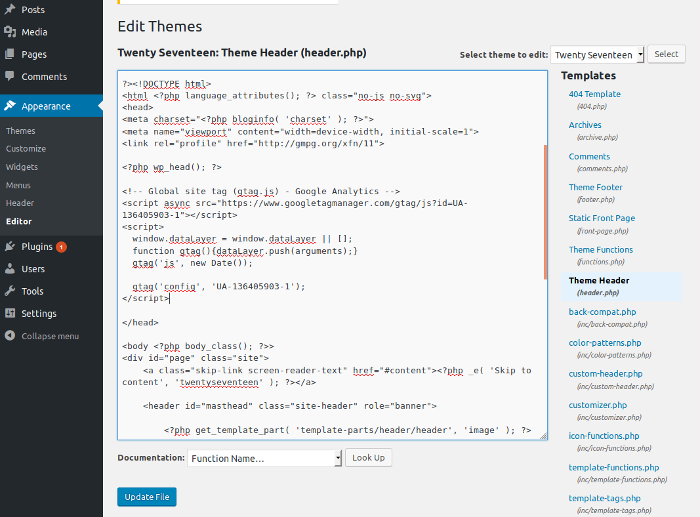Viewport: 700px width, 517px height.
Task: Open the Pages menu
Action: pyautogui.click(x=34, y=54)
